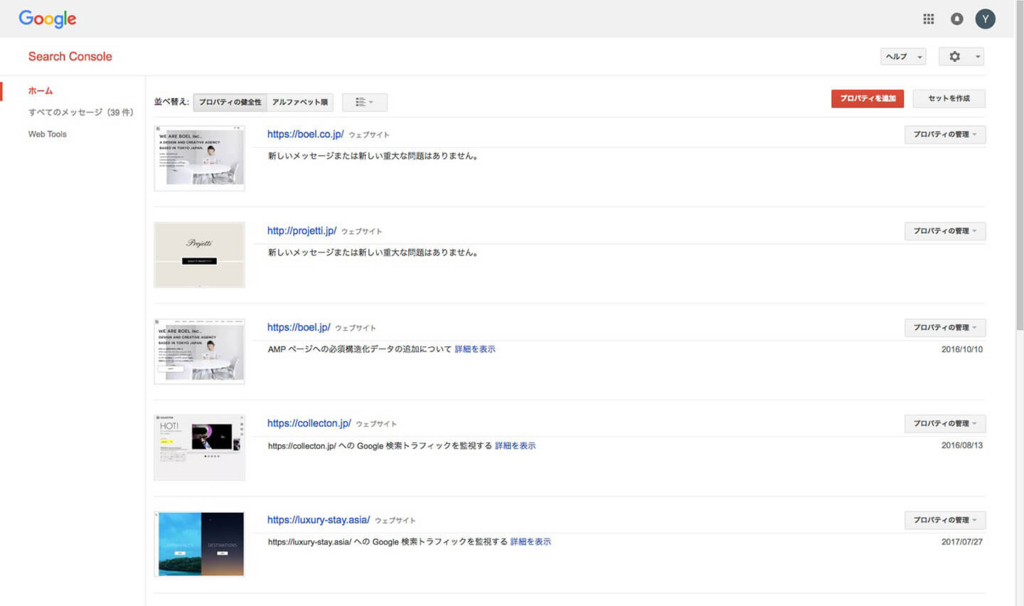Click the projetti.jp site thumbnail
The image size is (1024, 606).
pyautogui.click(x=199, y=255)
